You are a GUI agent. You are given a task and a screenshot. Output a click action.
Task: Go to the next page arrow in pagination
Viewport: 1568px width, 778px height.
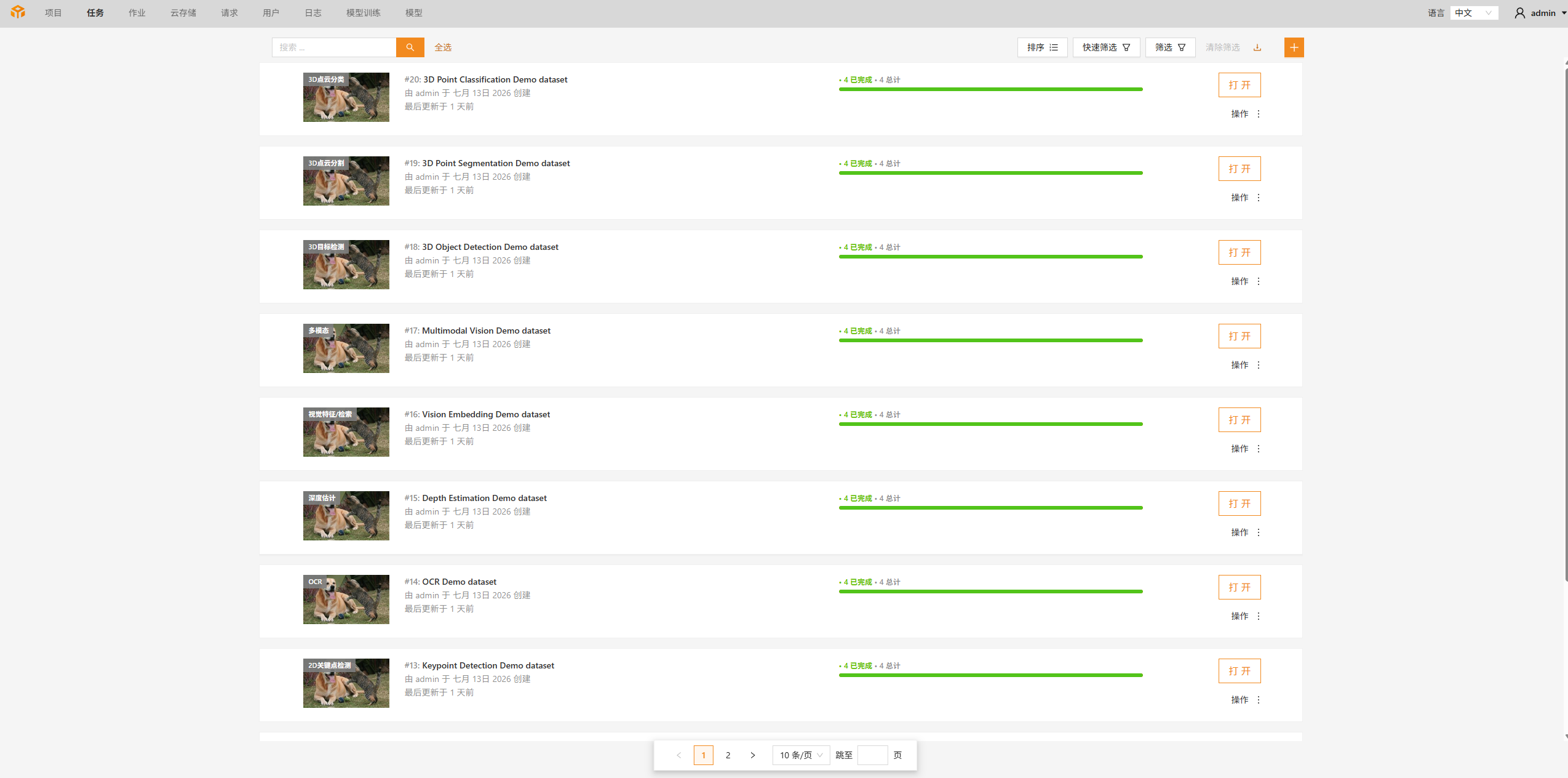tap(752, 755)
